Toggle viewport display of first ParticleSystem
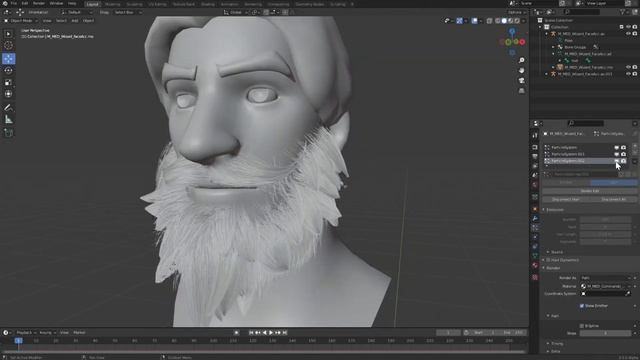This screenshot has height=360, width=640. (x=617, y=147)
